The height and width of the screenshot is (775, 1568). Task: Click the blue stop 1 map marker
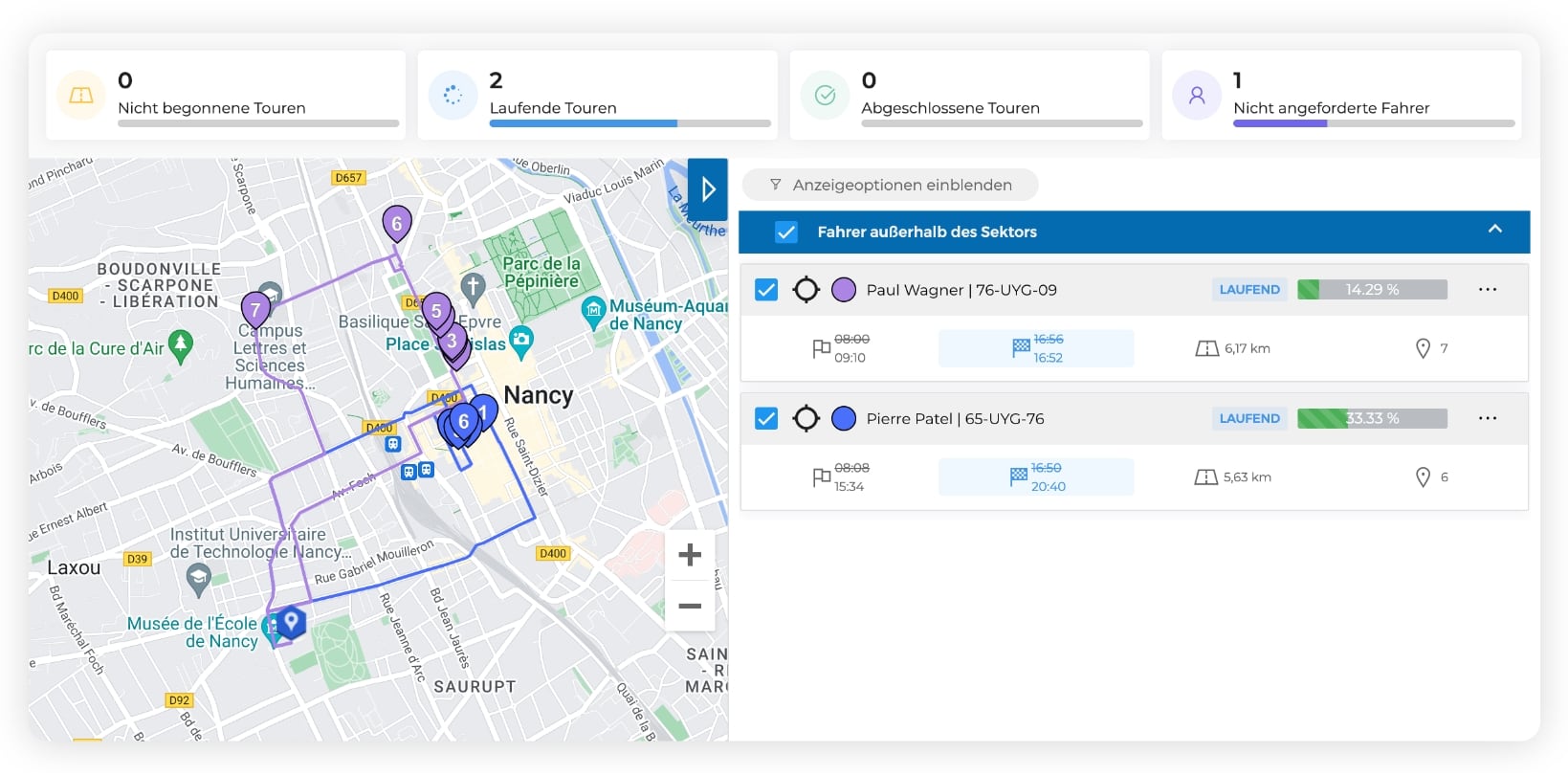click(484, 411)
